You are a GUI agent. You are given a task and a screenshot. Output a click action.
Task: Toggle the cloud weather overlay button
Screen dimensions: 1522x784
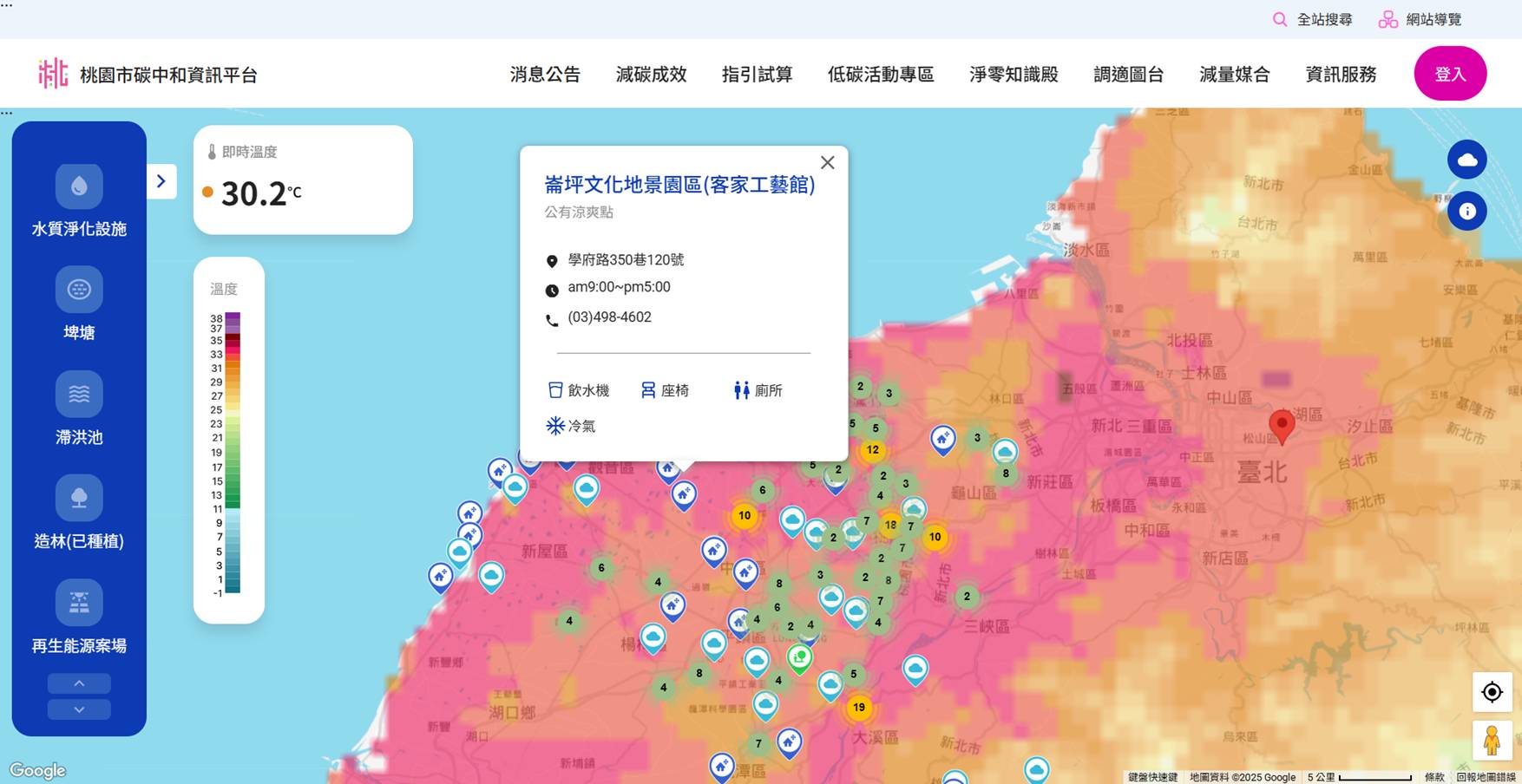click(x=1467, y=160)
